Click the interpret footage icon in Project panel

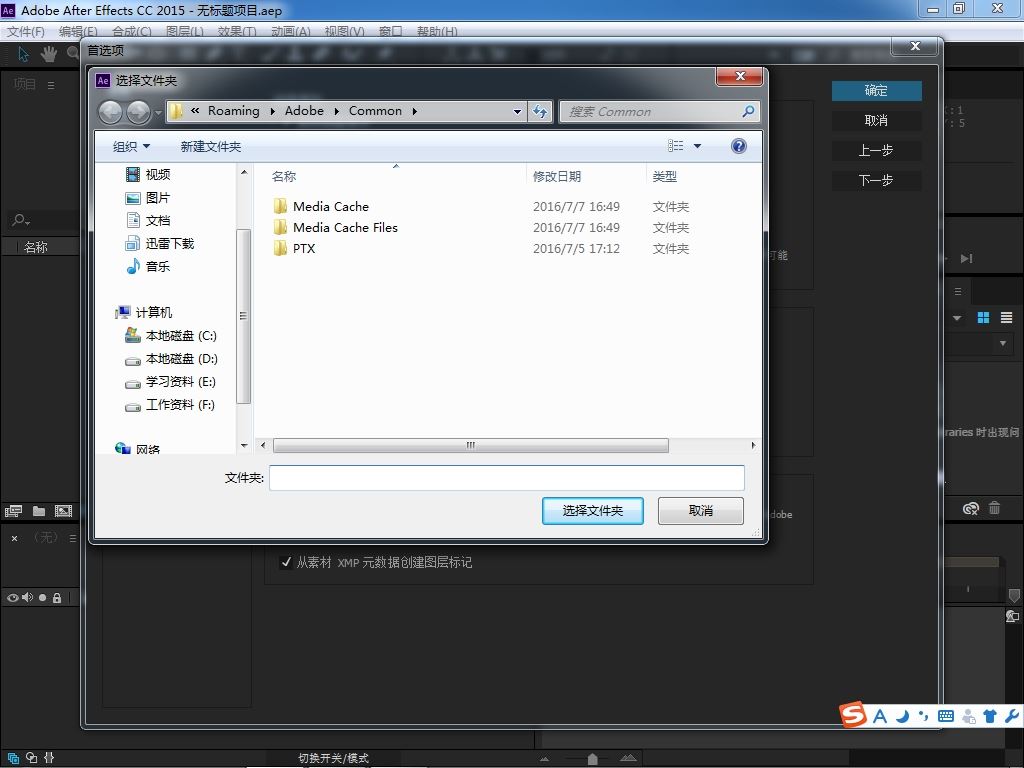pyautogui.click(x=14, y=511)
